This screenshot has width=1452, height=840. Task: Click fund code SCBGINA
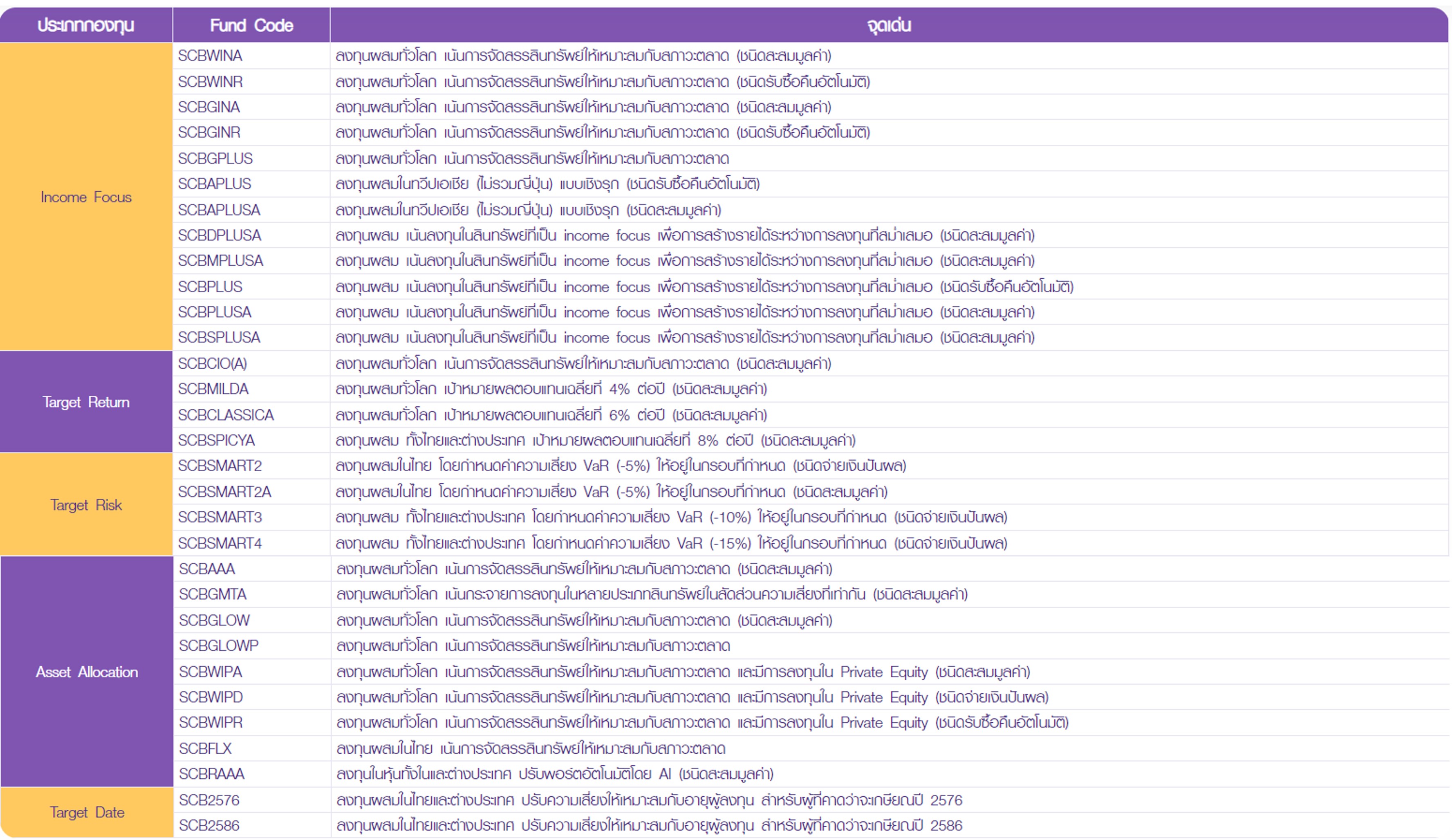tap(208, 107)
